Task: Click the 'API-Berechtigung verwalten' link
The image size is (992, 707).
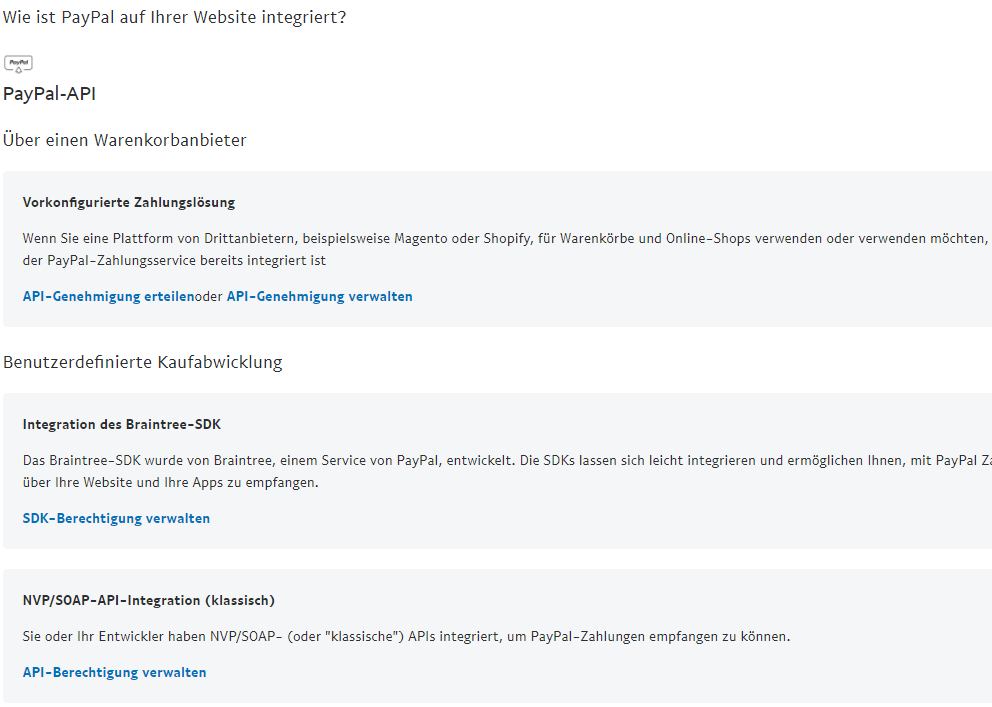Action: [x=115, y=672]
